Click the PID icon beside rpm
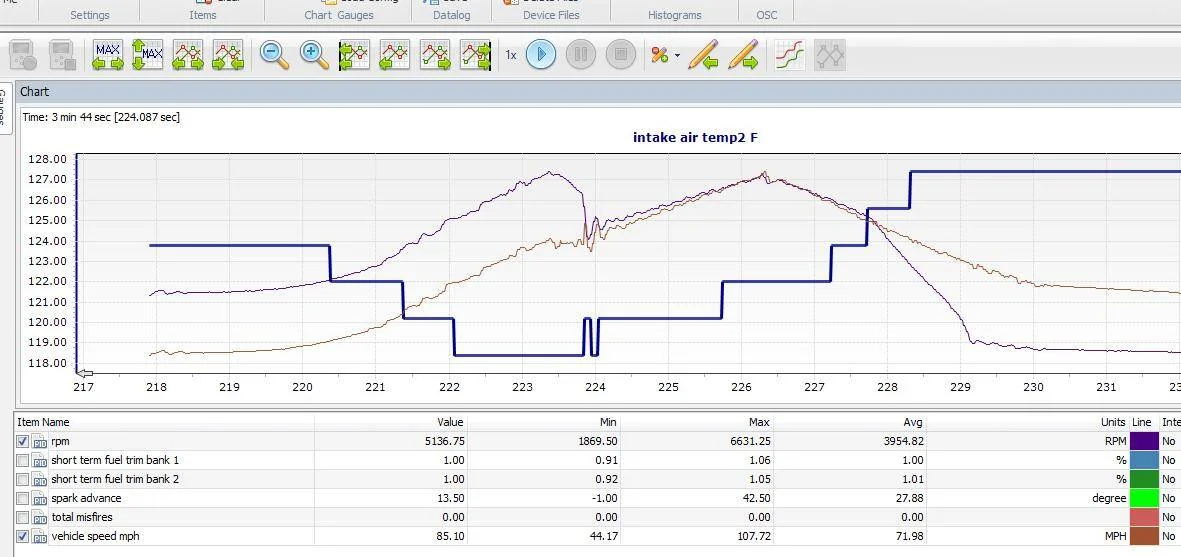Screen dimensions: 1181x557 point(40,441)
